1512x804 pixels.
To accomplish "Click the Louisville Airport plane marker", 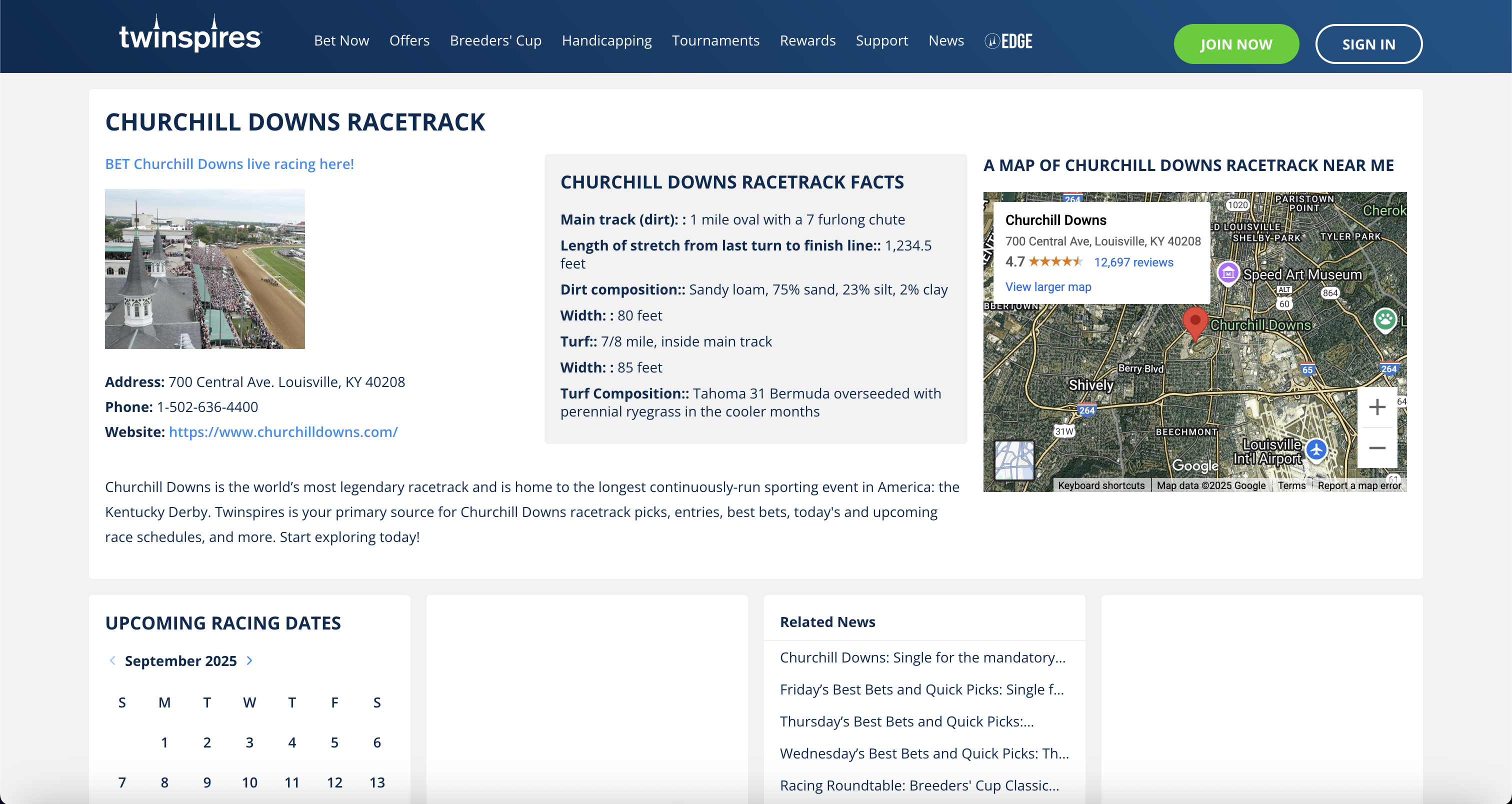I will point(1316,450).
